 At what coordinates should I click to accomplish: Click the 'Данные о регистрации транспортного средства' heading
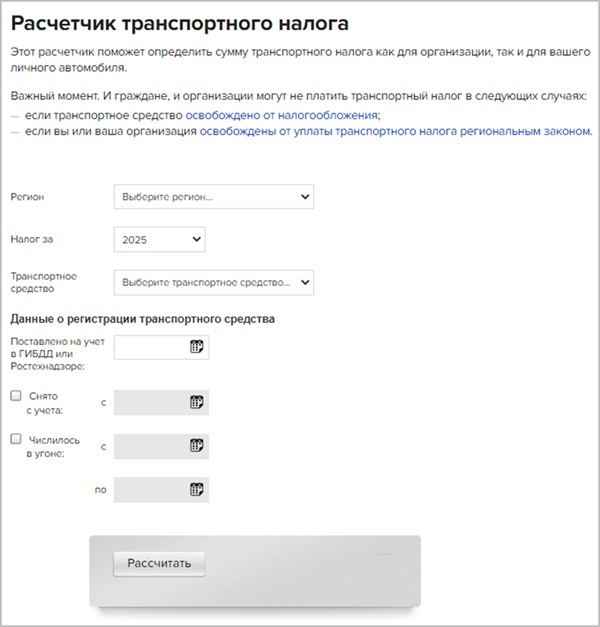tap(142, 319)
